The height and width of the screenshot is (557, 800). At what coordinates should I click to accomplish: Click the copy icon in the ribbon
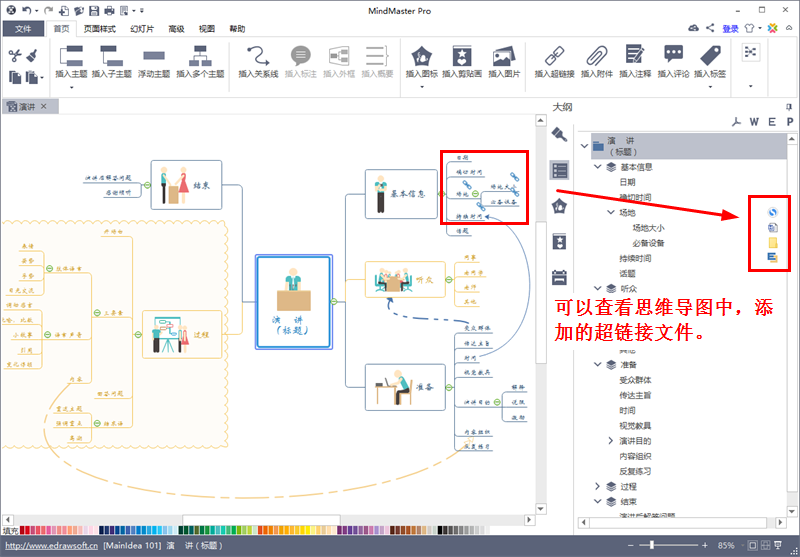click(x=15, y=77)
